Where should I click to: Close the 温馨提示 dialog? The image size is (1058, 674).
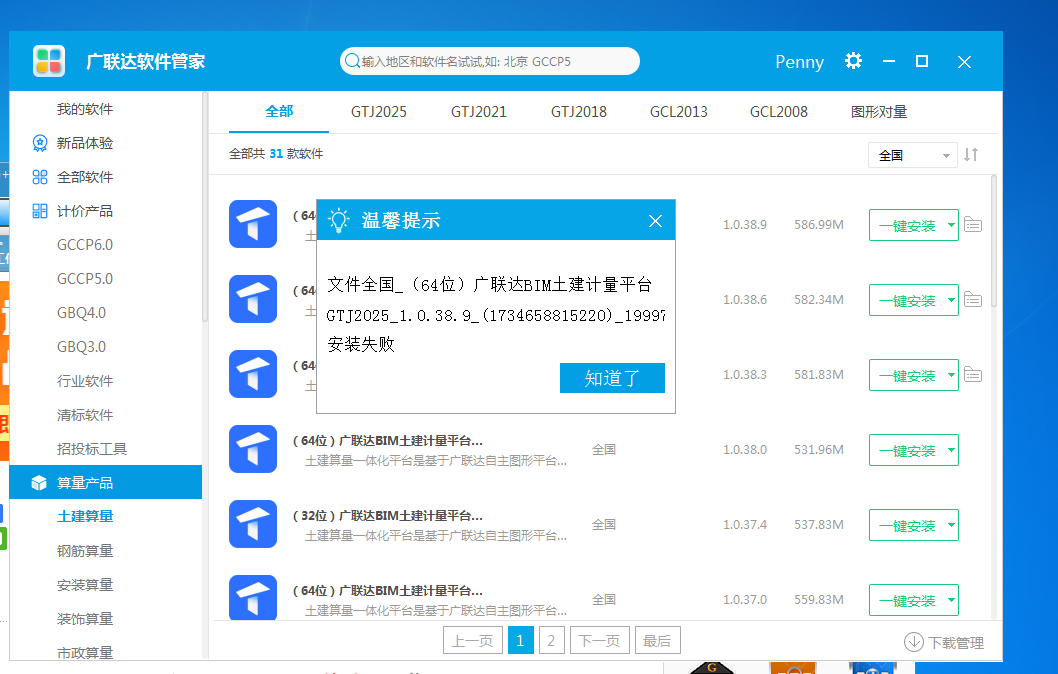pos(655,221)
